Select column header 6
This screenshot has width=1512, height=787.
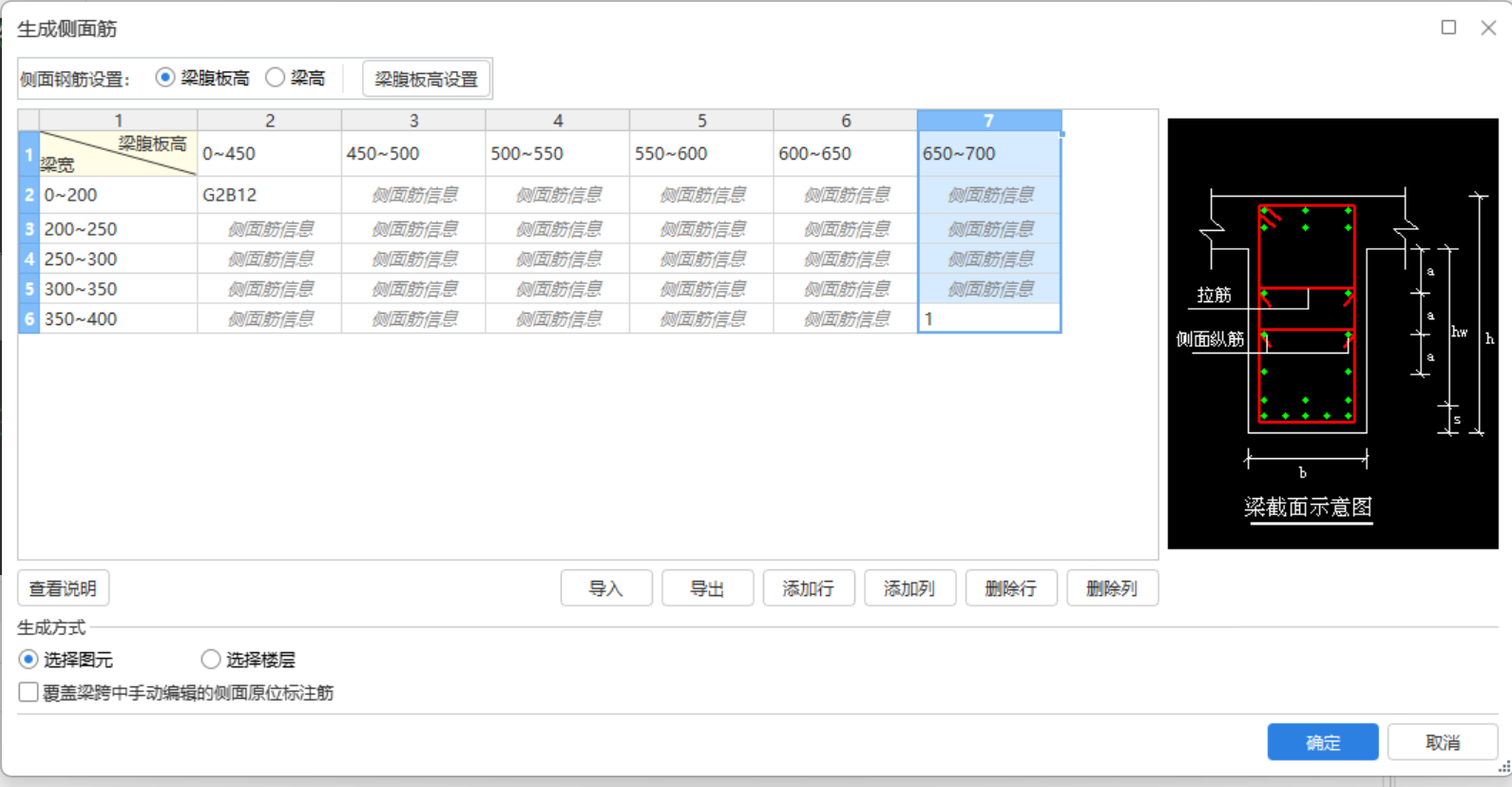tap(846, 121)
